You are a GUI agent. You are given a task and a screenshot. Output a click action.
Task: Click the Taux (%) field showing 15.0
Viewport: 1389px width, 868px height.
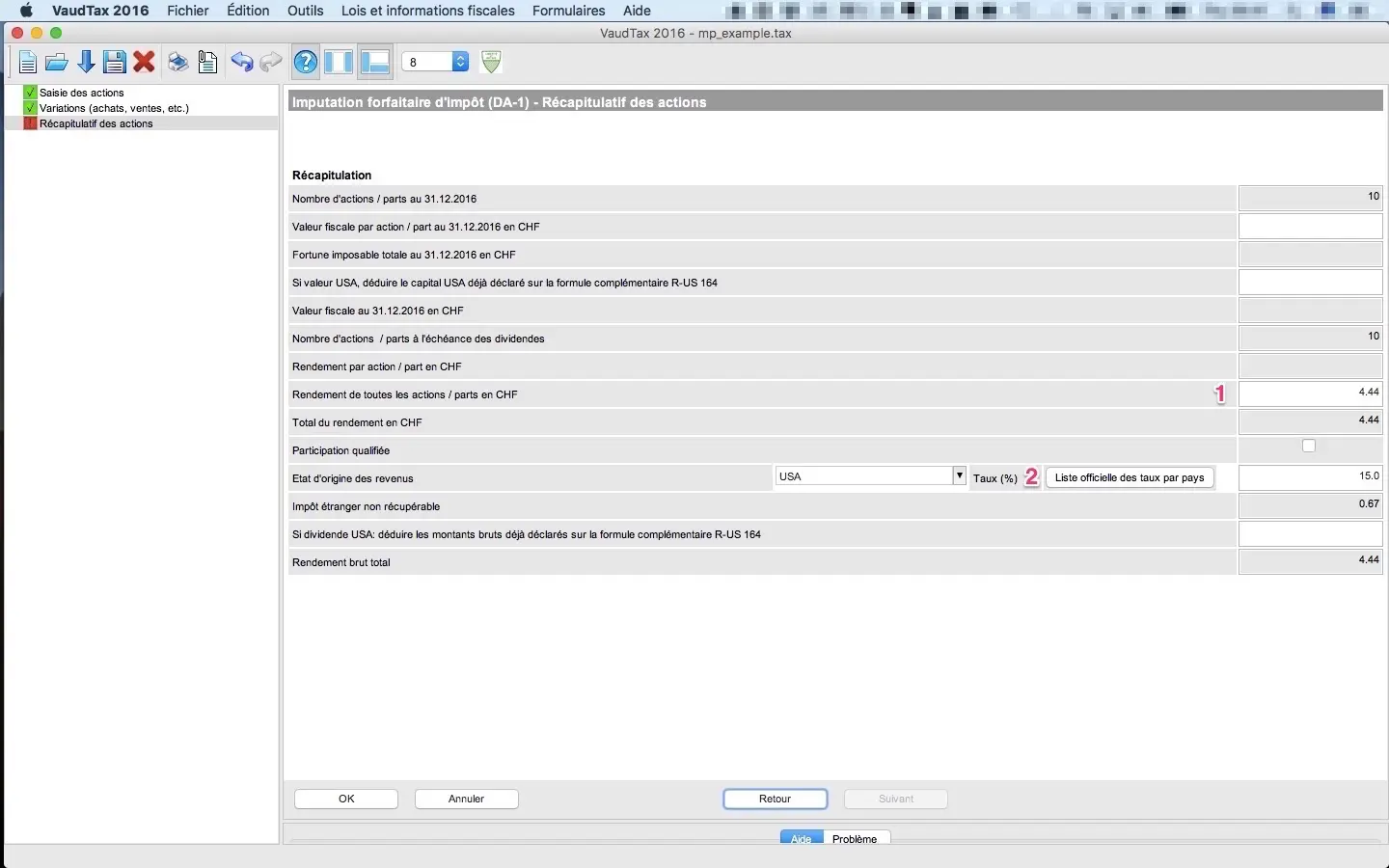(1311, 477)
